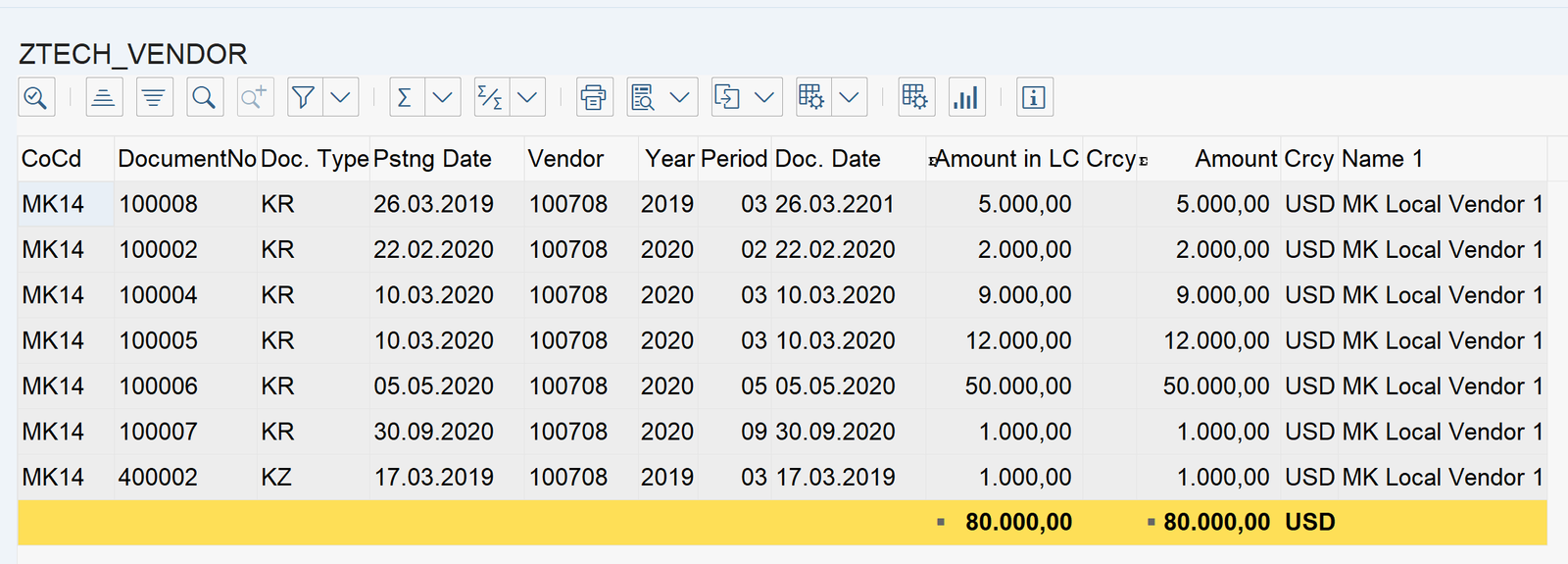The image size is (1568, 564).
Task: Select document number 100006 cell
Action: pyautogui.click(x=159, y=386)
